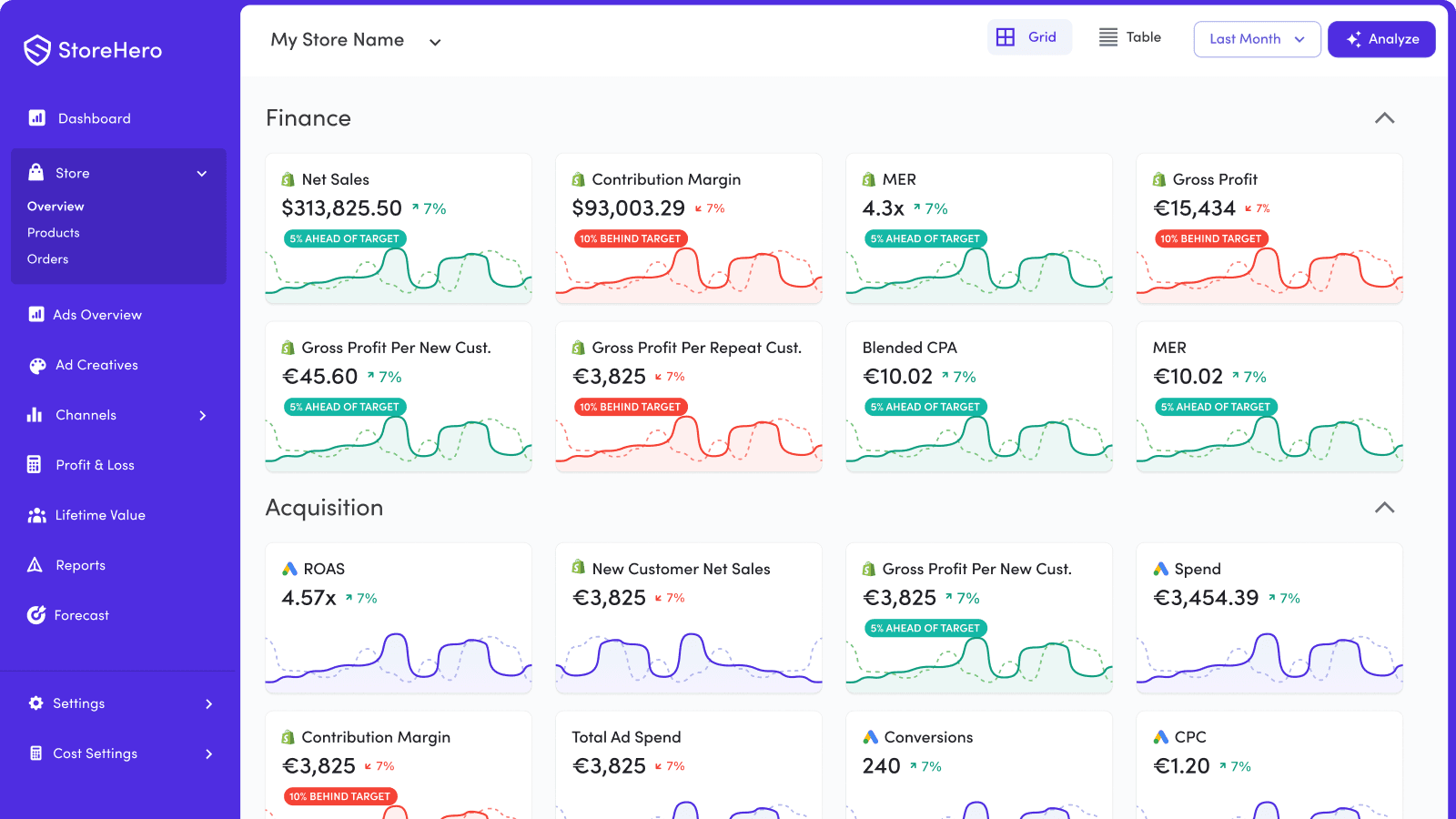
Task: Click the Conversions value 240
Action: point(882,766)
